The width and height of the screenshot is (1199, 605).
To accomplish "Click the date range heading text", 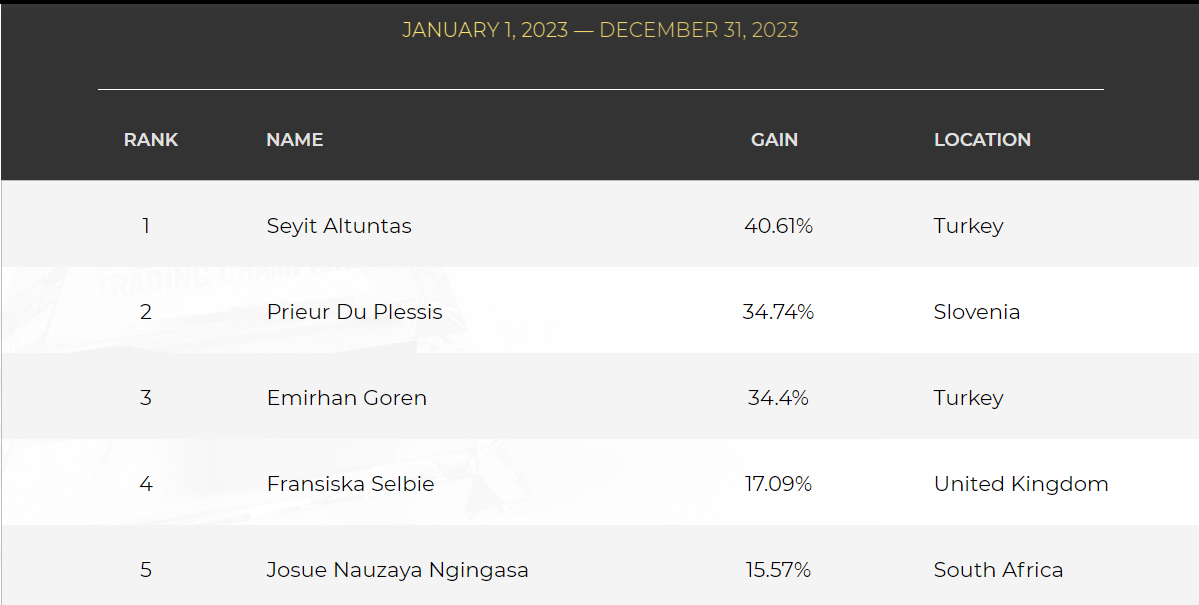I will (x=600, y=31).
